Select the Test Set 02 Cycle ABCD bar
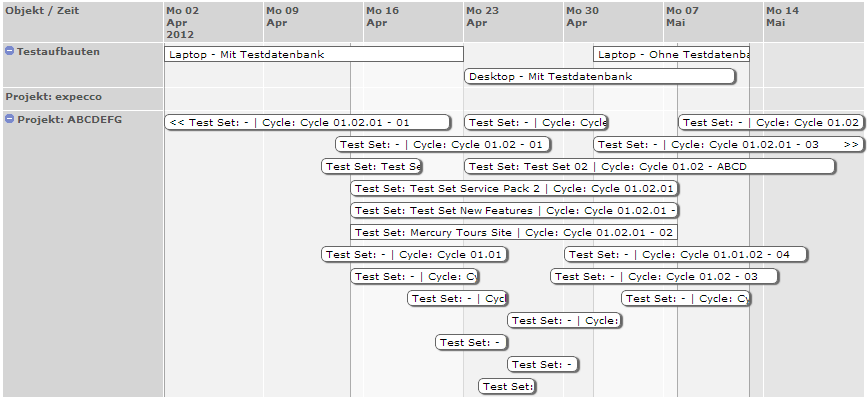The height and width of the screenshot is (400, 867). [649, 166]
